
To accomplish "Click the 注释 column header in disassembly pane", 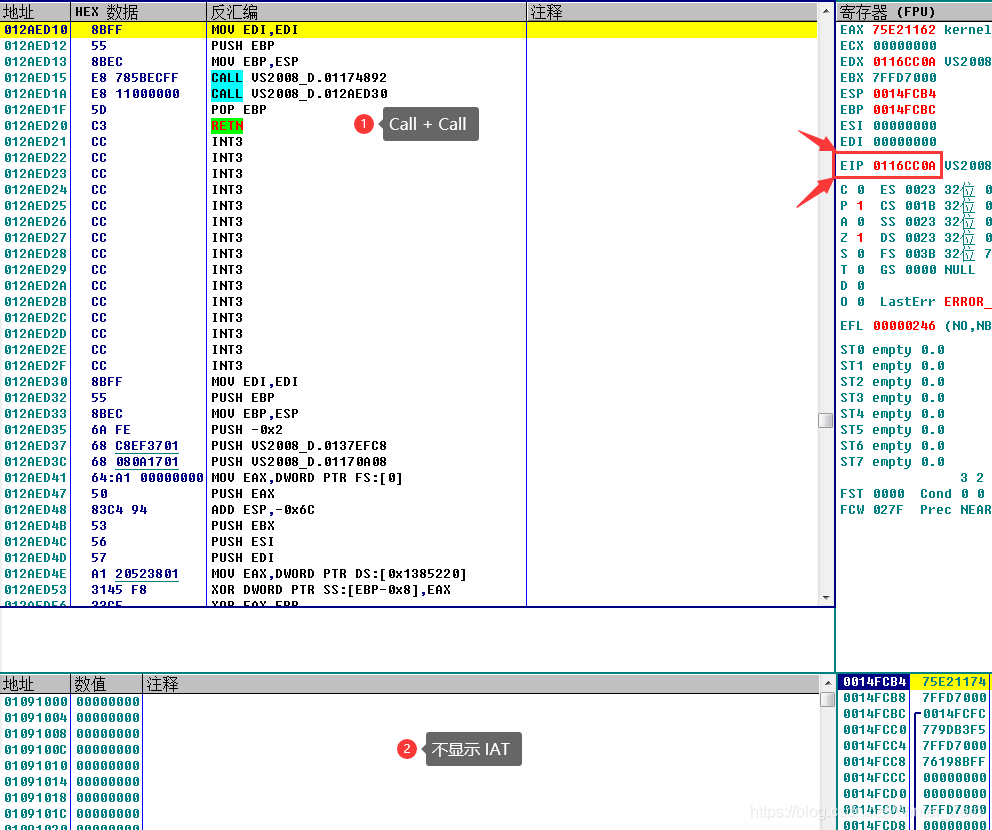I will (x=673, y=12).
